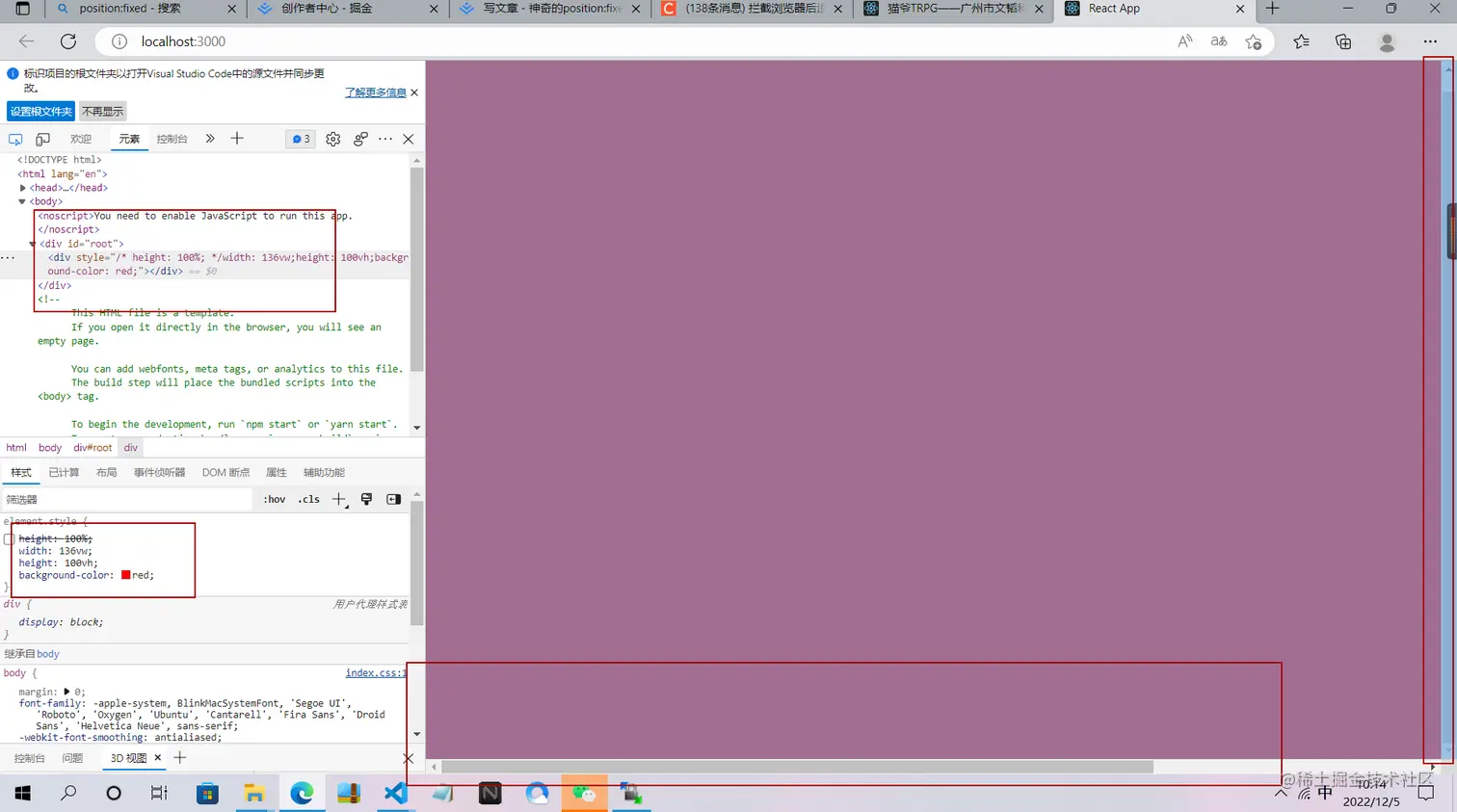Screen dimensions: 1457x812
Task: Open the 事件侦听器 tab
Action: (x=159, y=472)
